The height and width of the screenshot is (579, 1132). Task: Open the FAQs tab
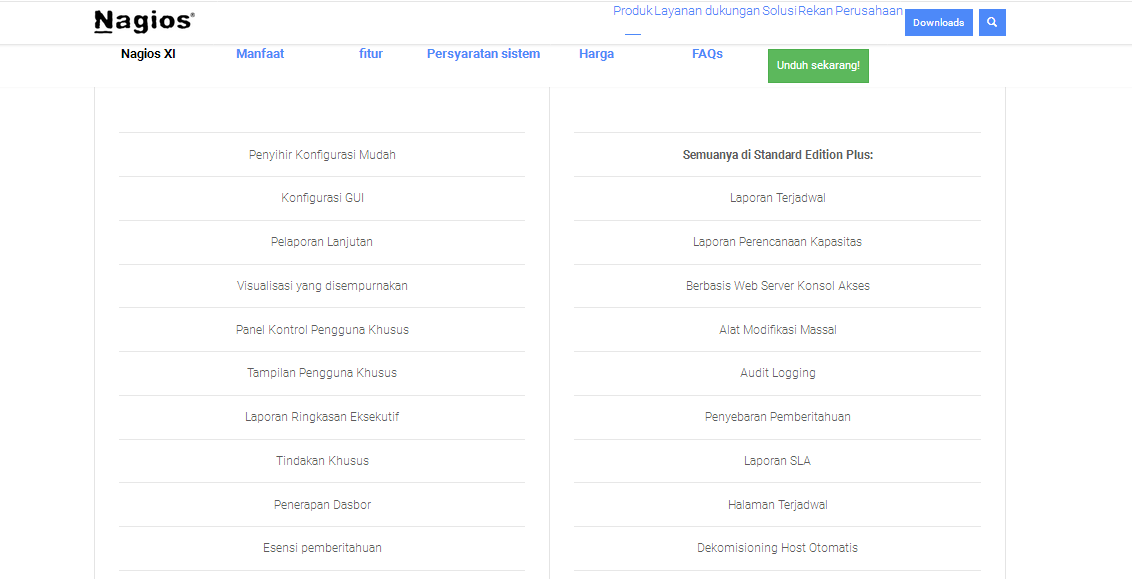tap(707, 54)
